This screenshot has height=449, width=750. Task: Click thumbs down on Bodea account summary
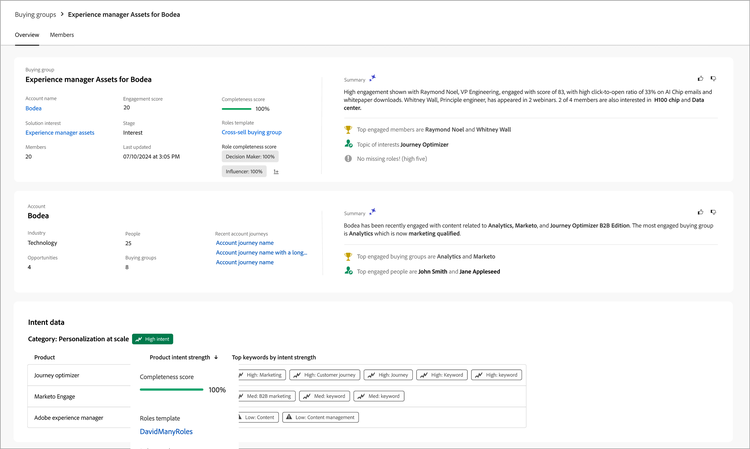point(713,212)
